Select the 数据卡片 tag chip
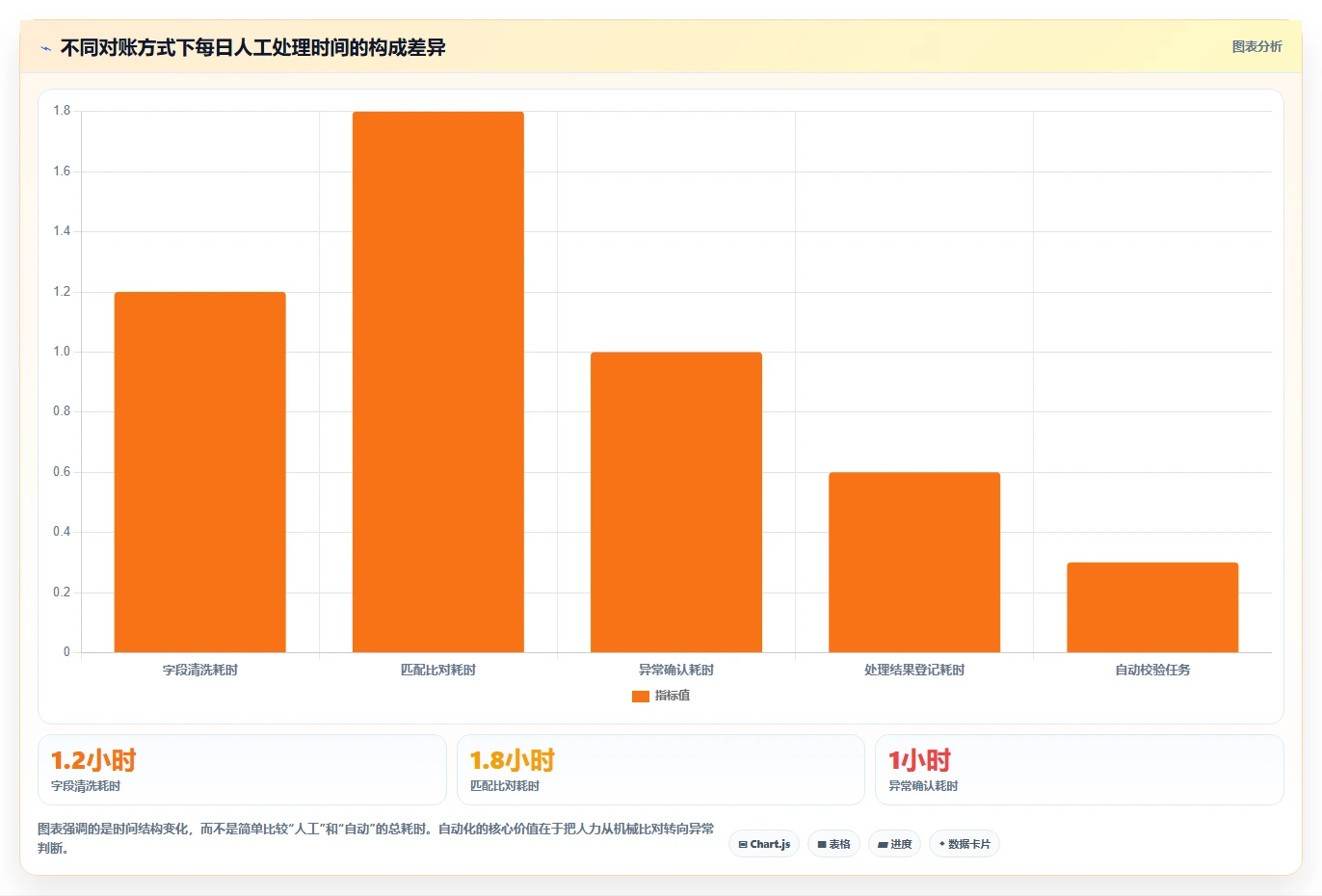Viewport: 1322px width, 896px height. (x=965, y=844)
